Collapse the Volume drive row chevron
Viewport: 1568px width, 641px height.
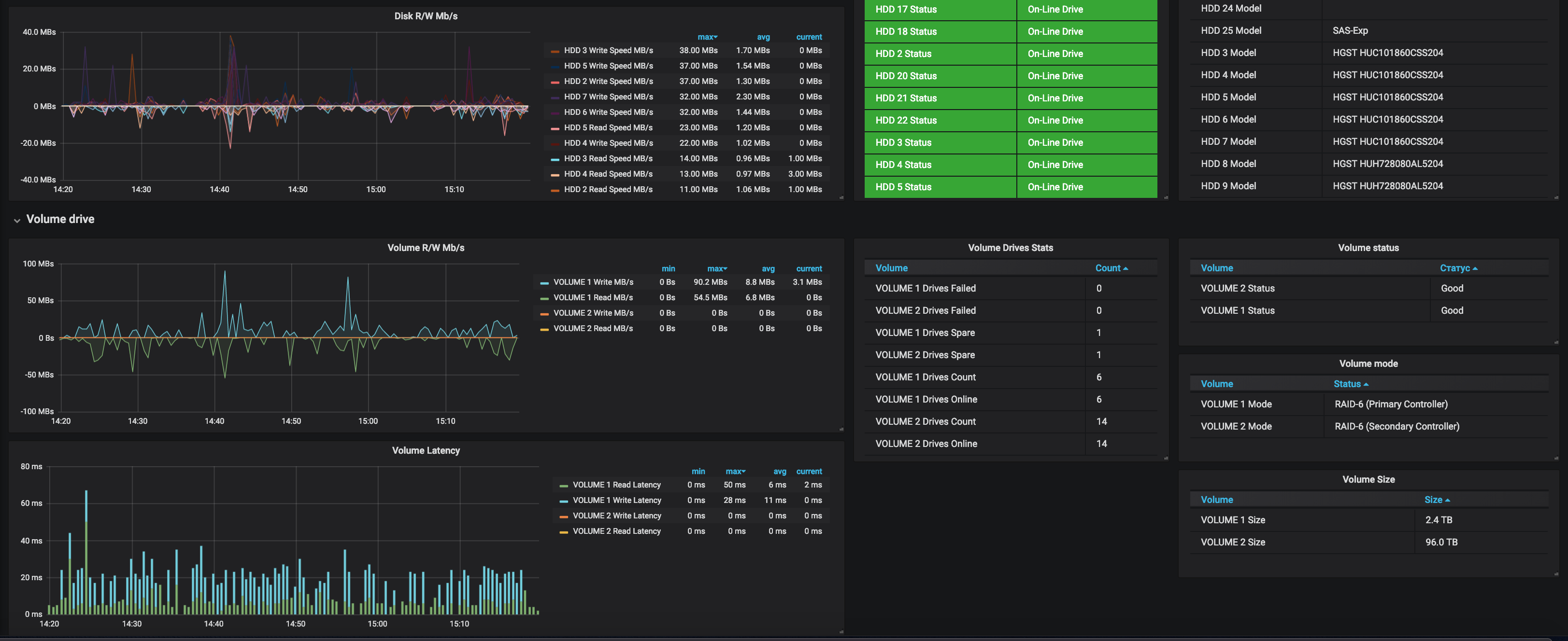click(16, 220)
